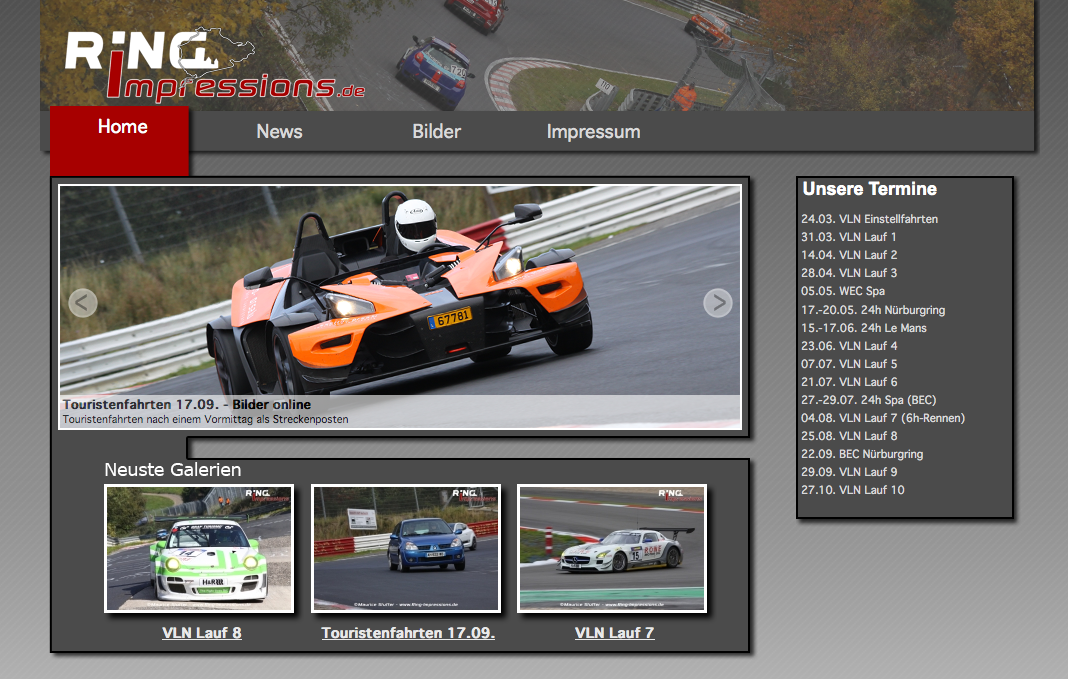The image size is (1068, 679).
Task: Follow the VLN Lauf 7 gallery link
Action: [x=614, y=633]
